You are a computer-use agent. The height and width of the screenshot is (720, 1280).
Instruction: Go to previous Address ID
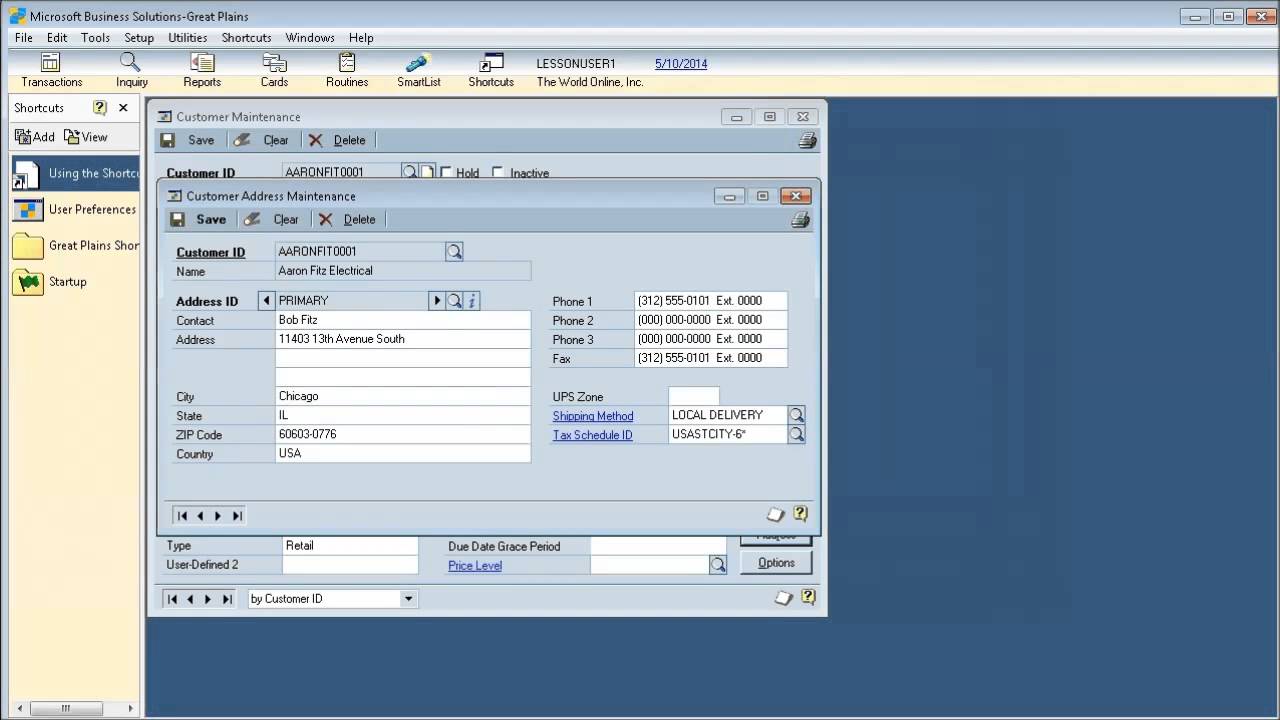click(266, 300)
